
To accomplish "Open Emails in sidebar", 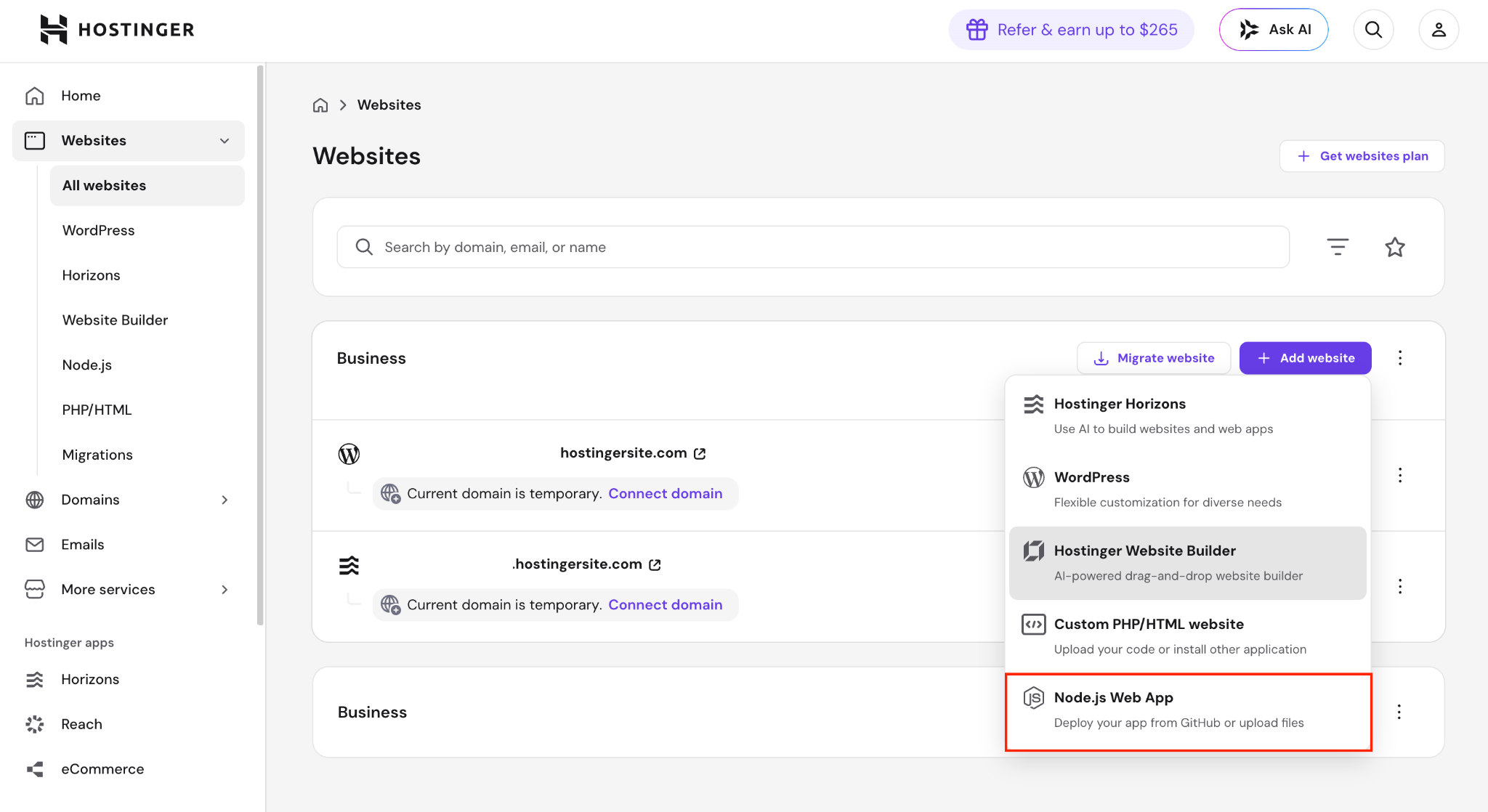I will coord(129,545).
